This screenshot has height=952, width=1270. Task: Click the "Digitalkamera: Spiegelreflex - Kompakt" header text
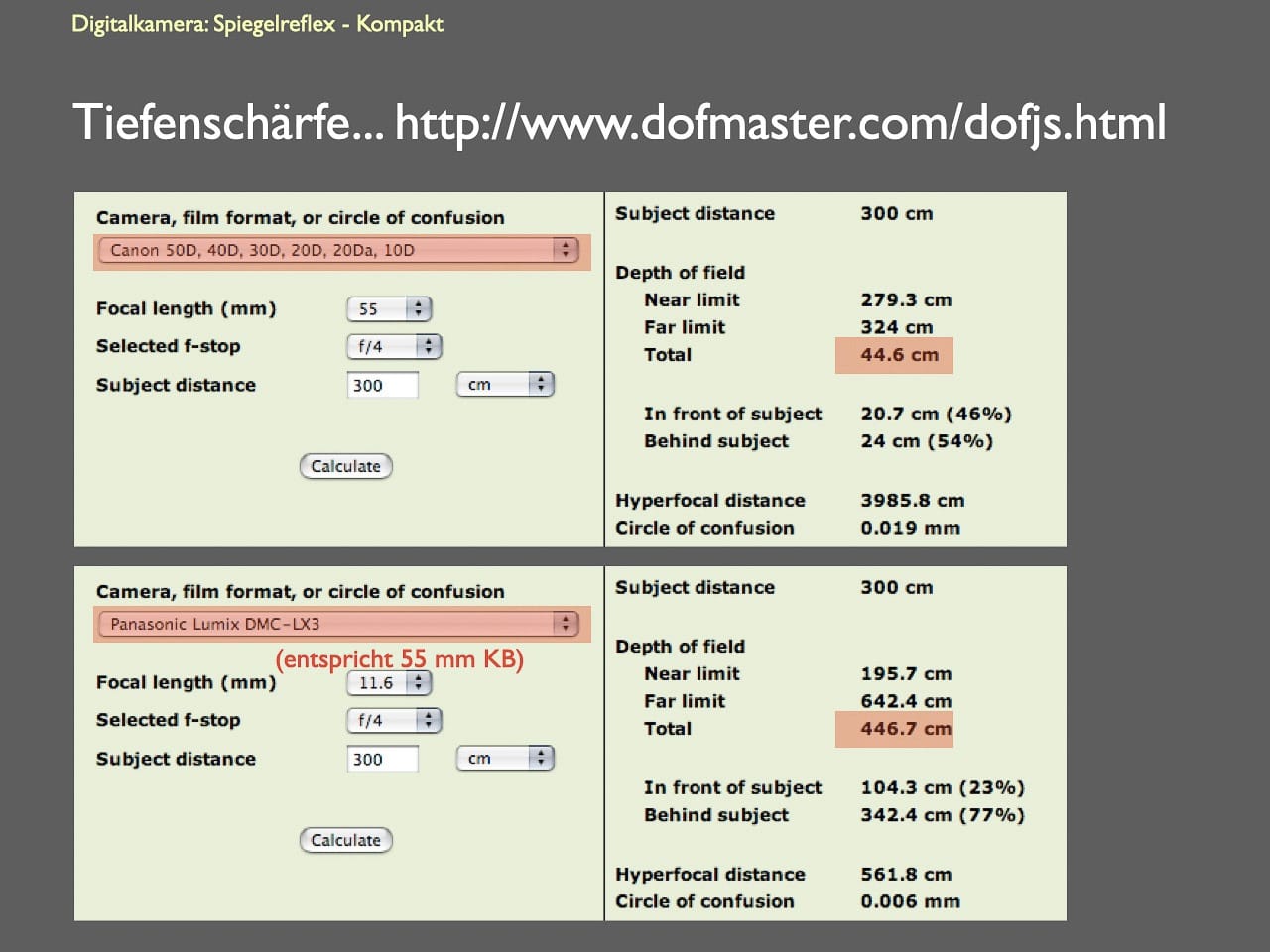point(257,24)
